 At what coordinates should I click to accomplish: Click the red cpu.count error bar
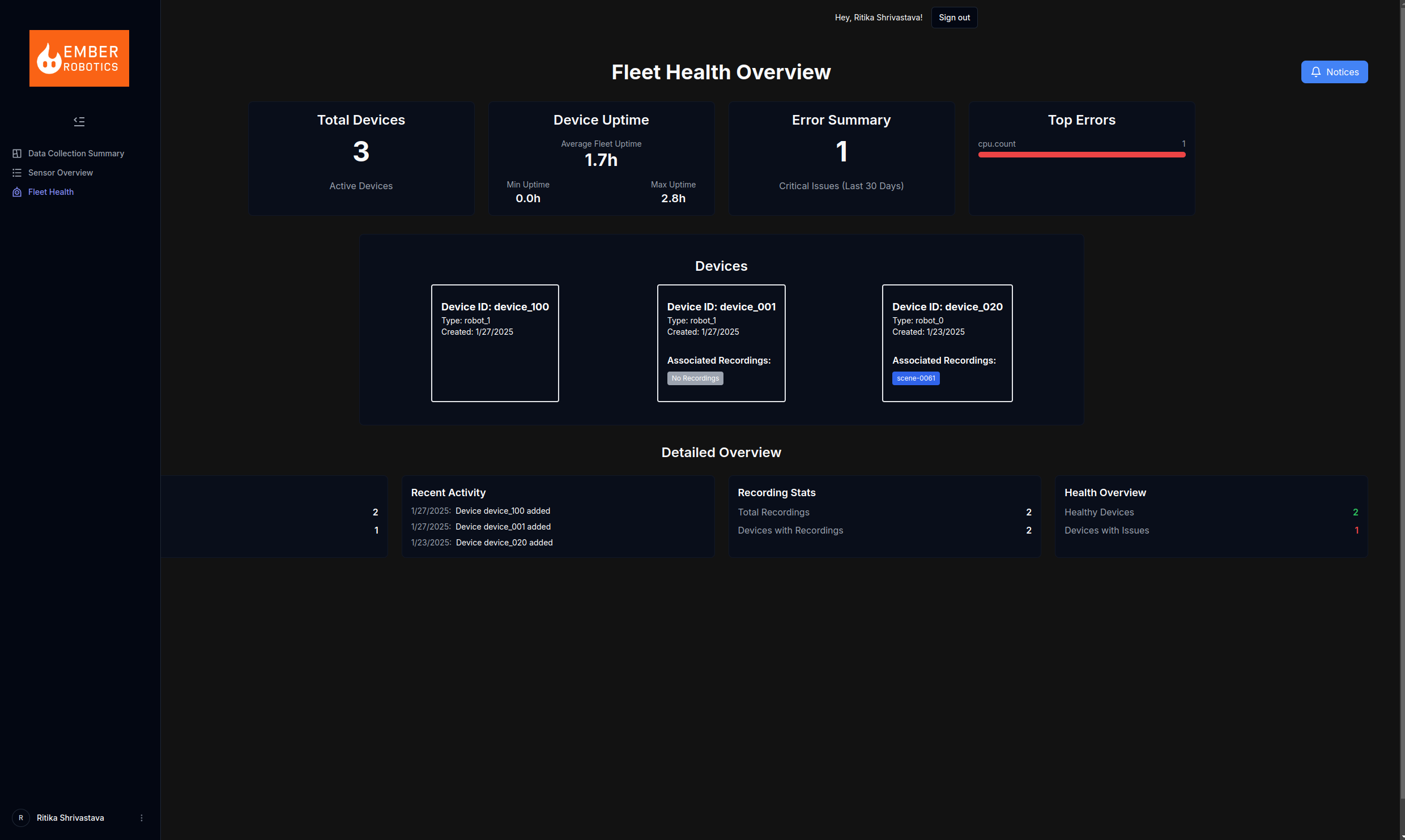1081,155
